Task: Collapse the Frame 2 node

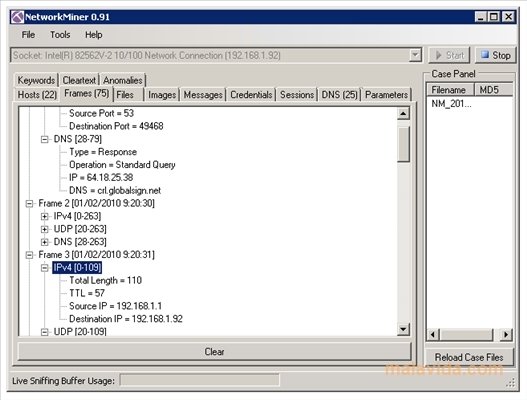Action: coord(29,203)
